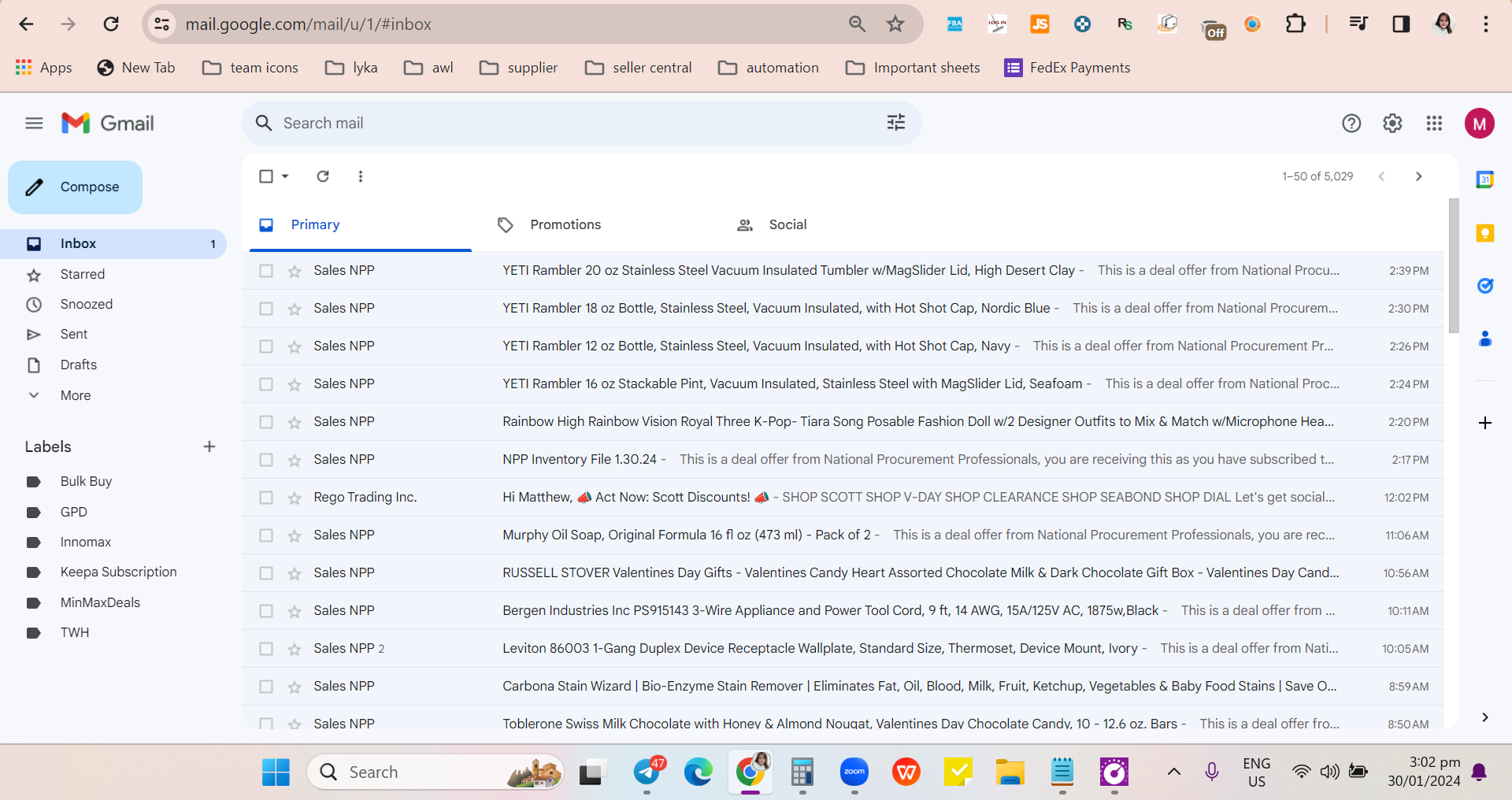
Task: Open the Telegram taskbar icon
Action: point(647,772)
